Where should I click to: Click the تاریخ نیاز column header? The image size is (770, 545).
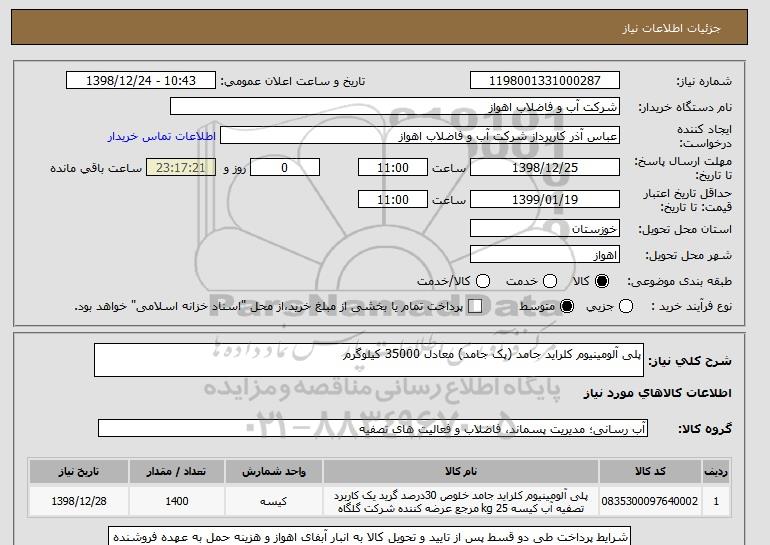(79, 471)
